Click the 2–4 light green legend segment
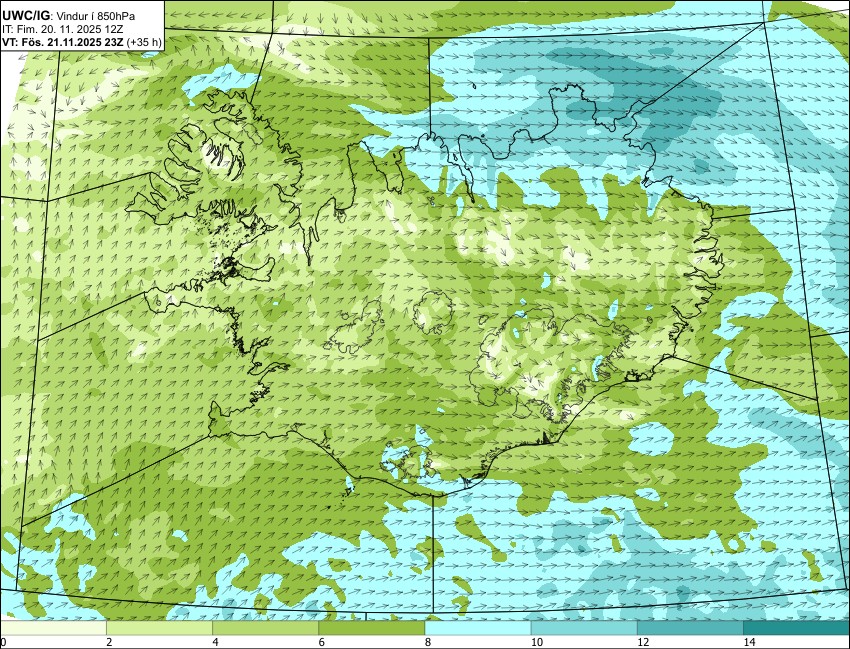 (x=159, y=628)
